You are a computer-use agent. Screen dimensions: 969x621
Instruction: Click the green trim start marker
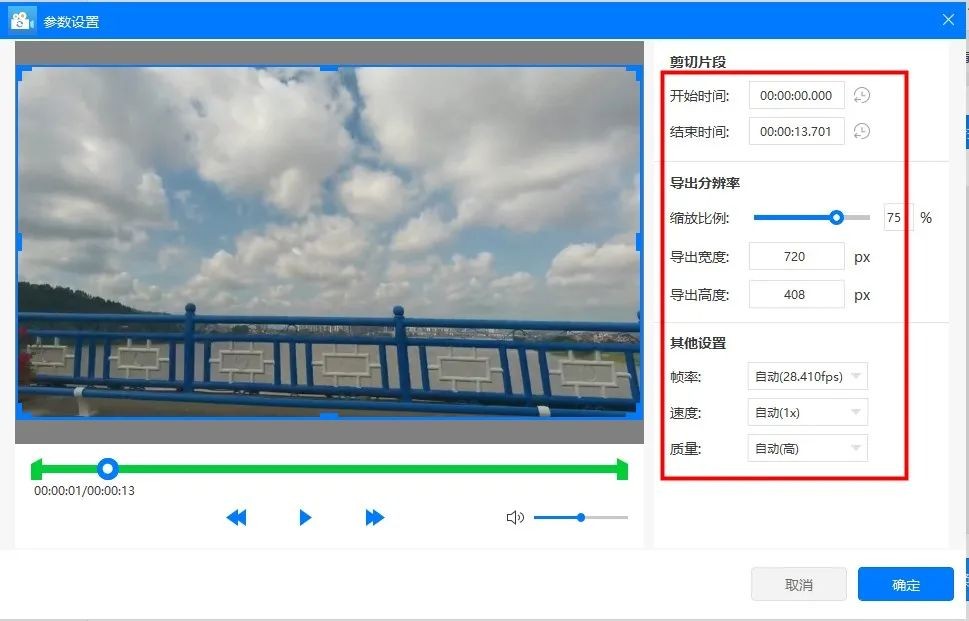click(x=36, y=470)
